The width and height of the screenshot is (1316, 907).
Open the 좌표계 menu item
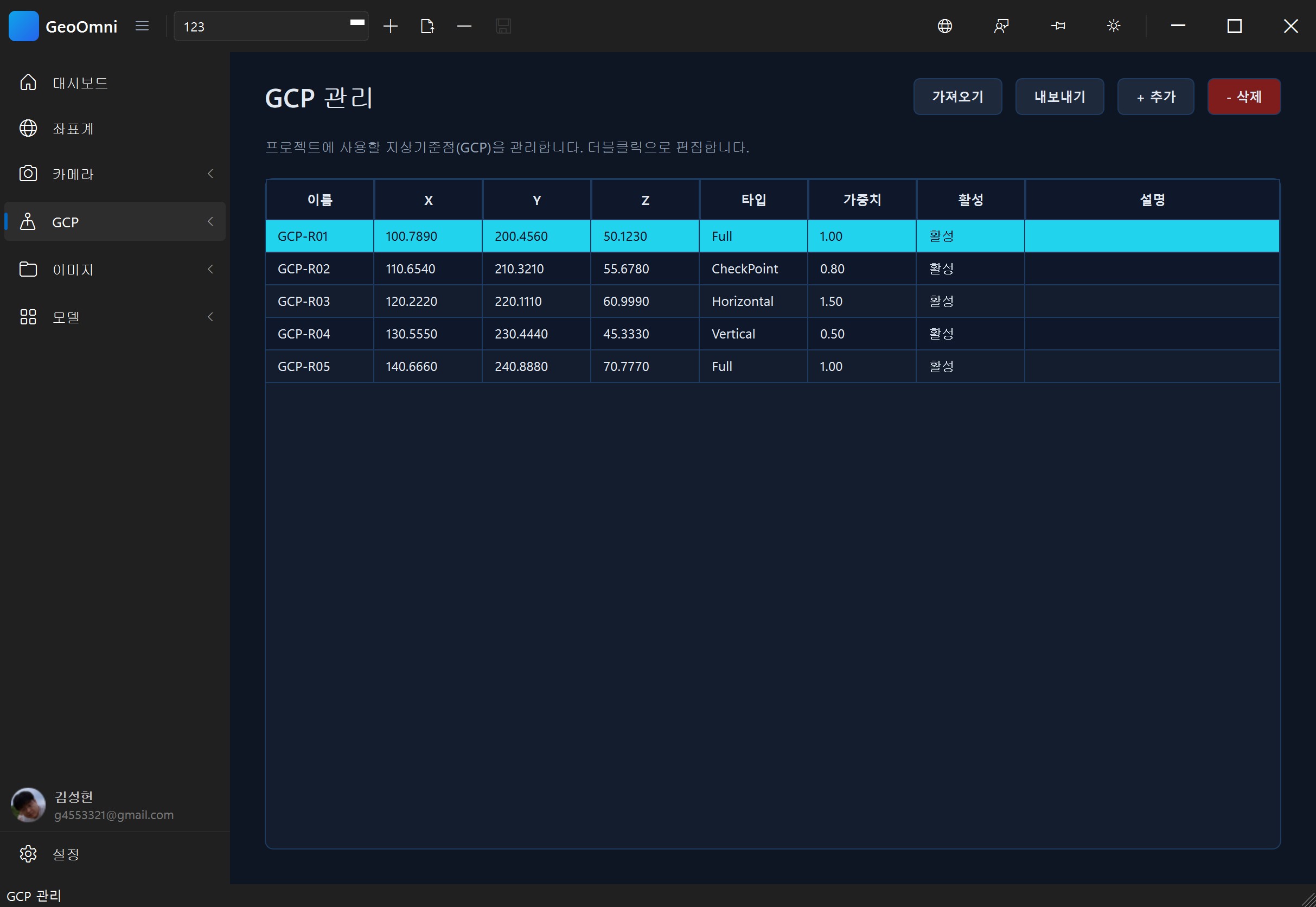[115, 129]
